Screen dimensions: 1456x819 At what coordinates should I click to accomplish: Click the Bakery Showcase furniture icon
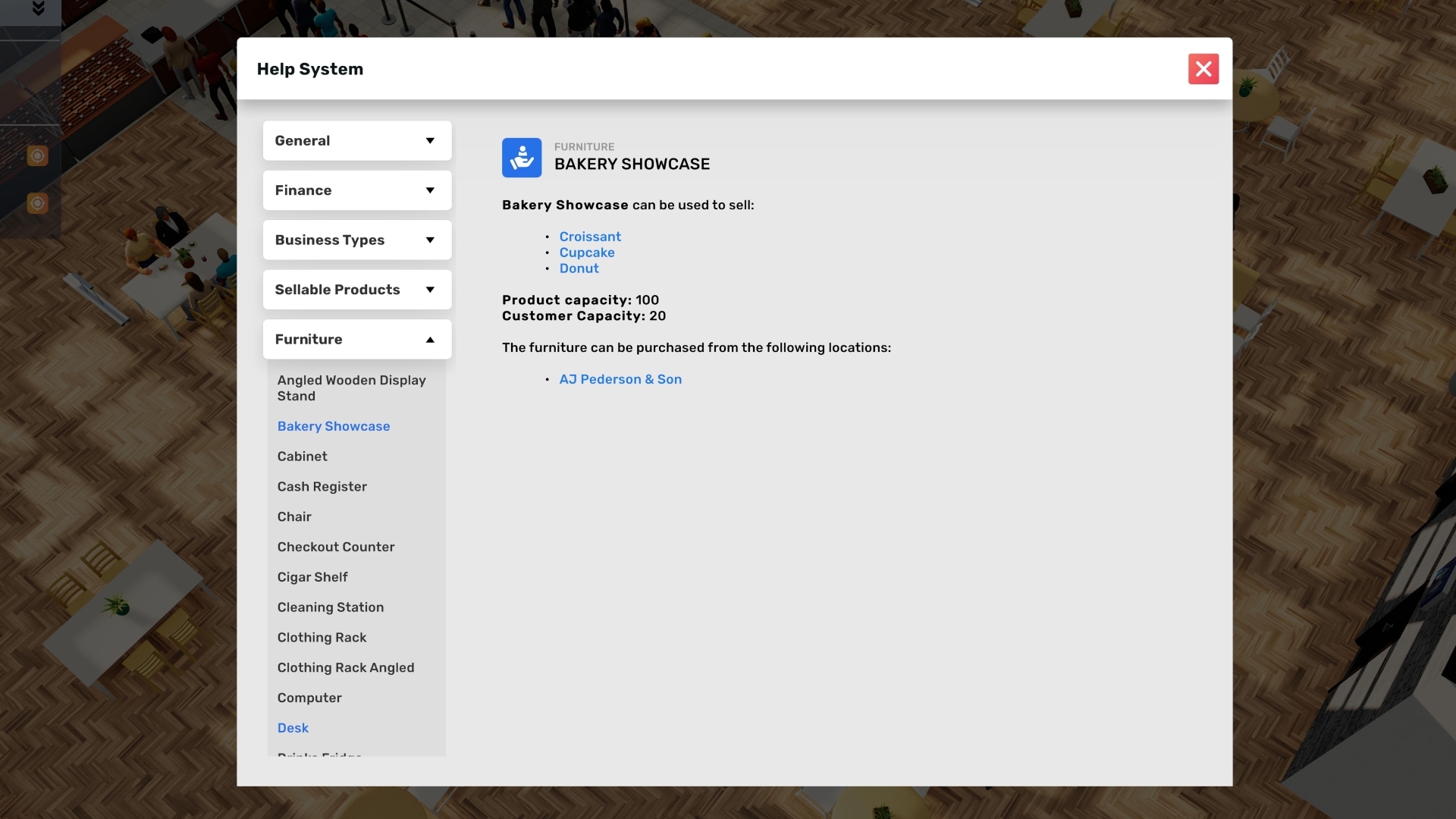pyautogui.click(x=522, y=158)
